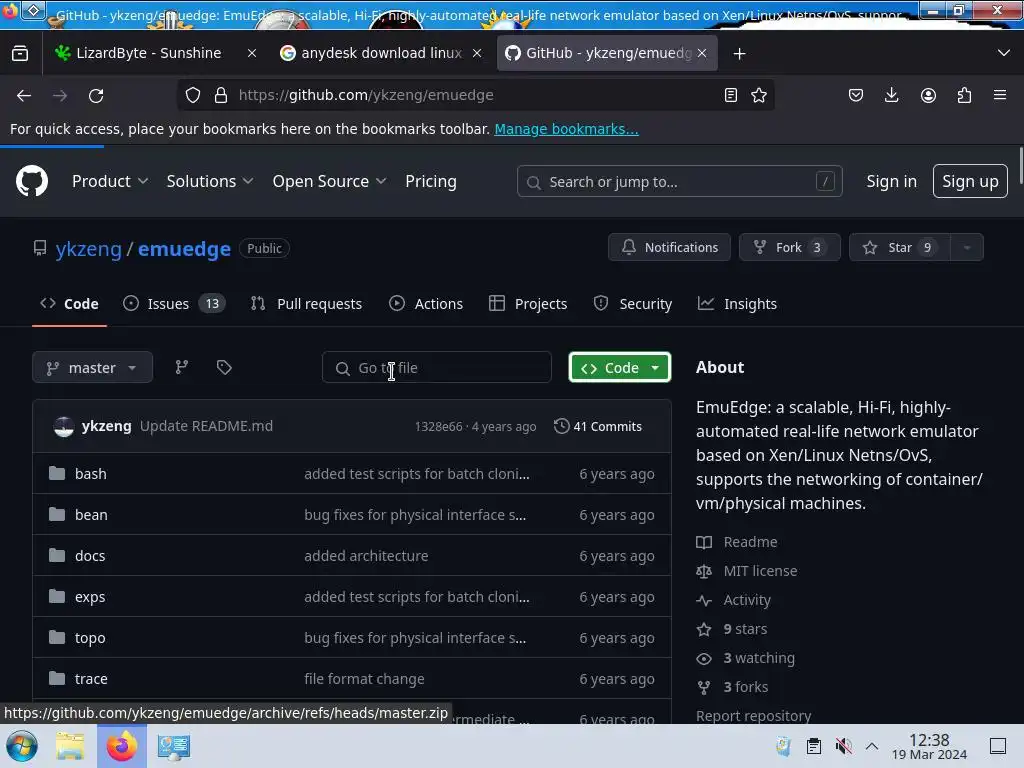Go back with browser back arrow
This screenshot has width=1024, height=768.
point(24,95)
